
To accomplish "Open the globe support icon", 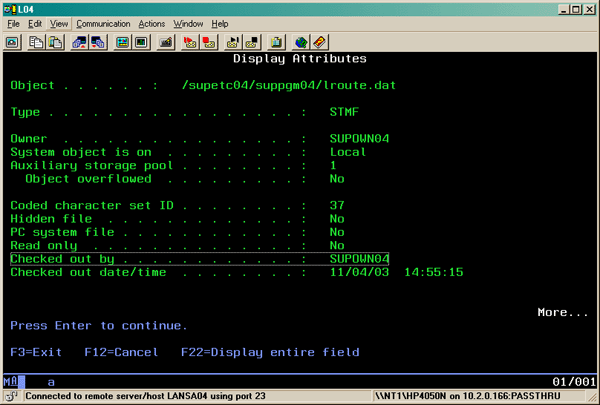I will click(x=300, y=42).
